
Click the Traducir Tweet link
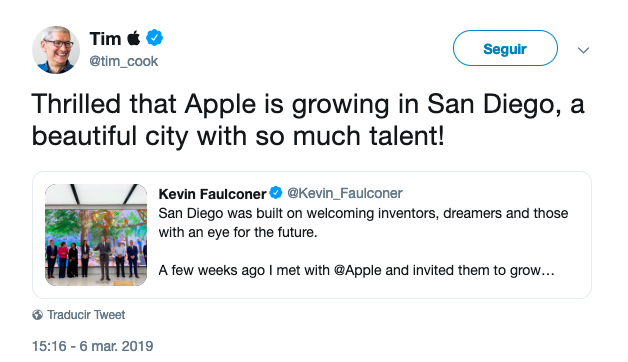(86, 315)
